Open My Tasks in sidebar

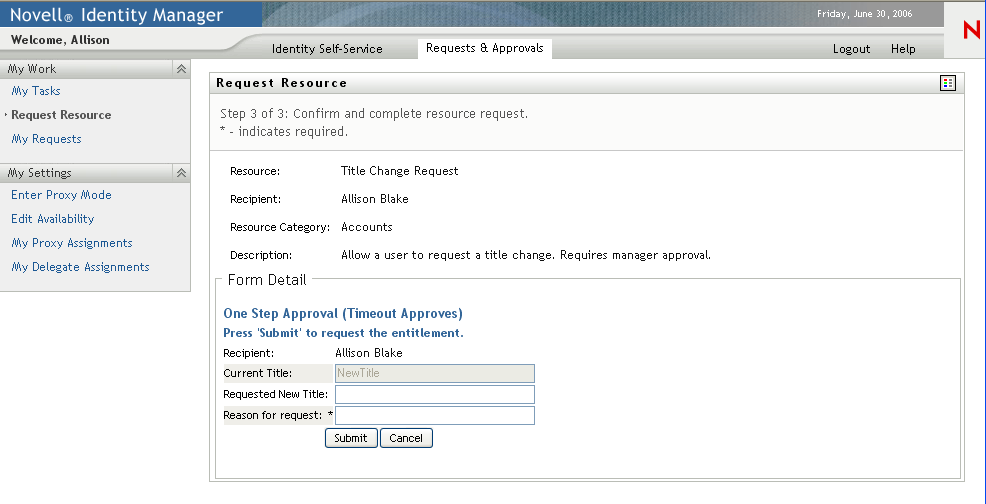click(36, 91)
